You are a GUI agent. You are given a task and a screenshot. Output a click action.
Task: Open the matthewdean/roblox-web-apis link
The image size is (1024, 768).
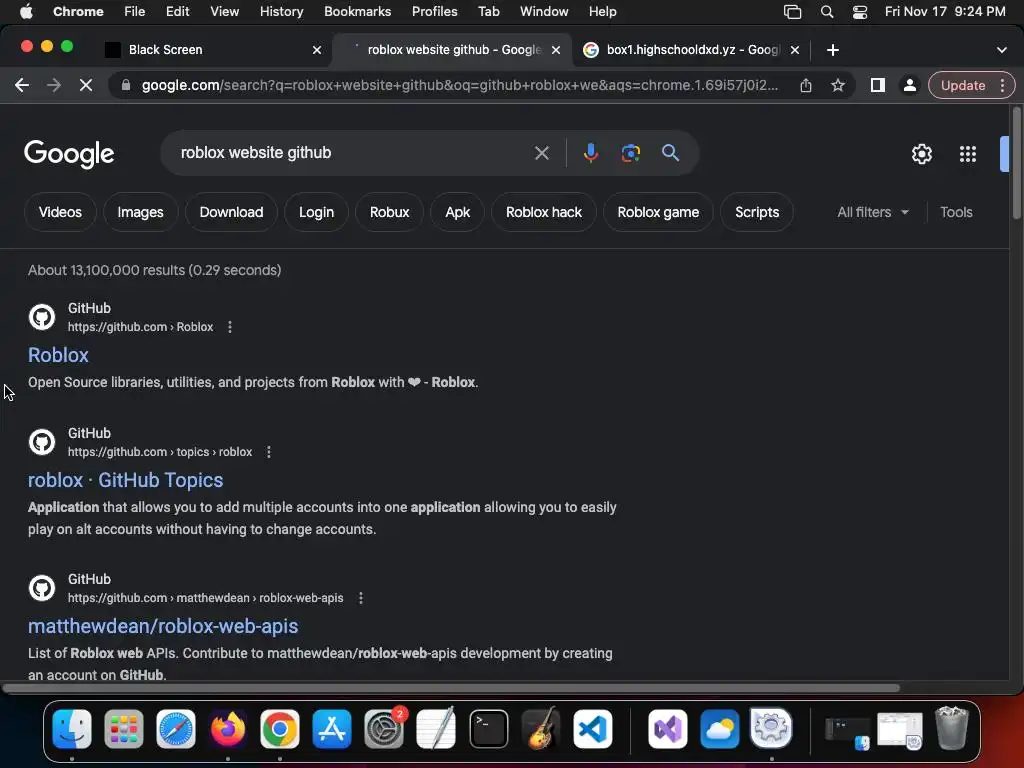click(163, 626)
